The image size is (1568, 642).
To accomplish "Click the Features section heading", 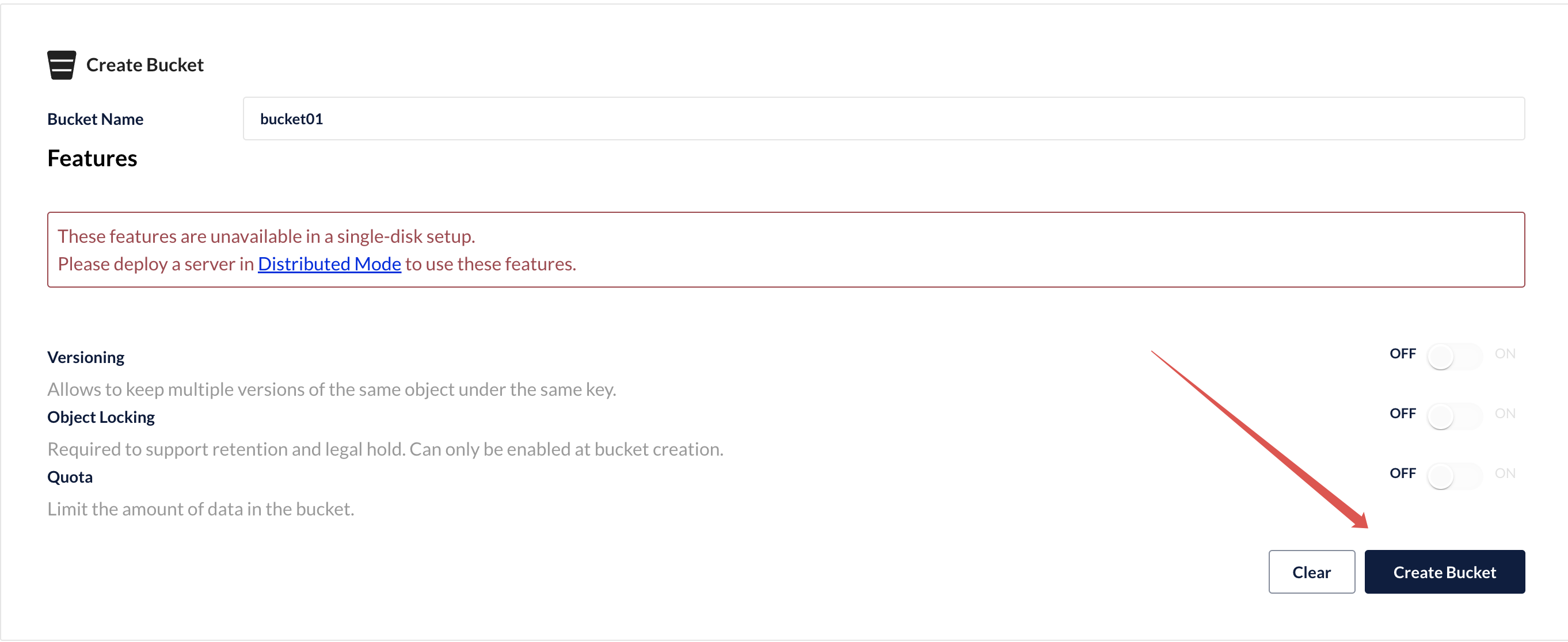I will click(x=93, y=158).
